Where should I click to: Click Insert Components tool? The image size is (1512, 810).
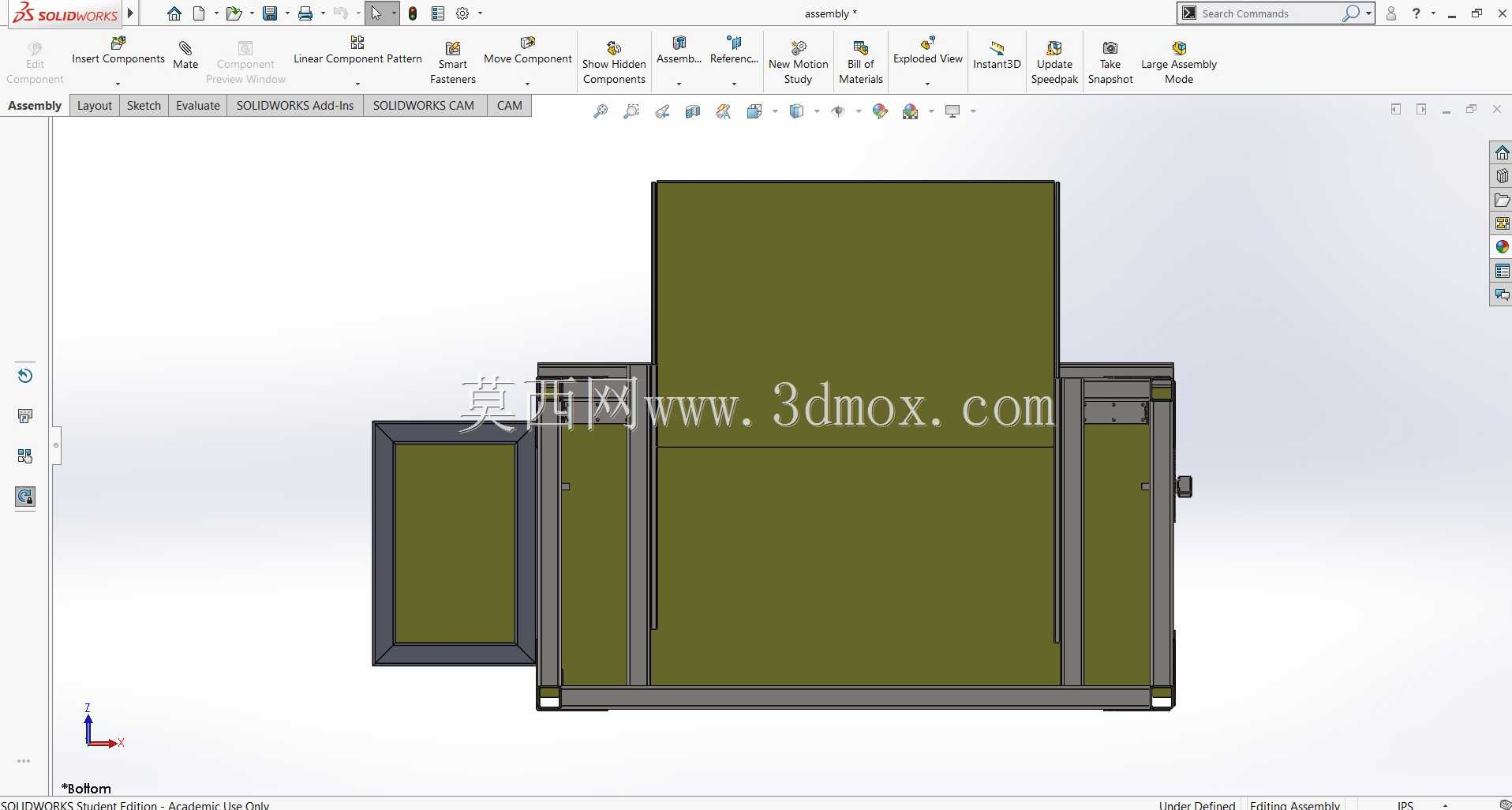[x=118, y=51]
